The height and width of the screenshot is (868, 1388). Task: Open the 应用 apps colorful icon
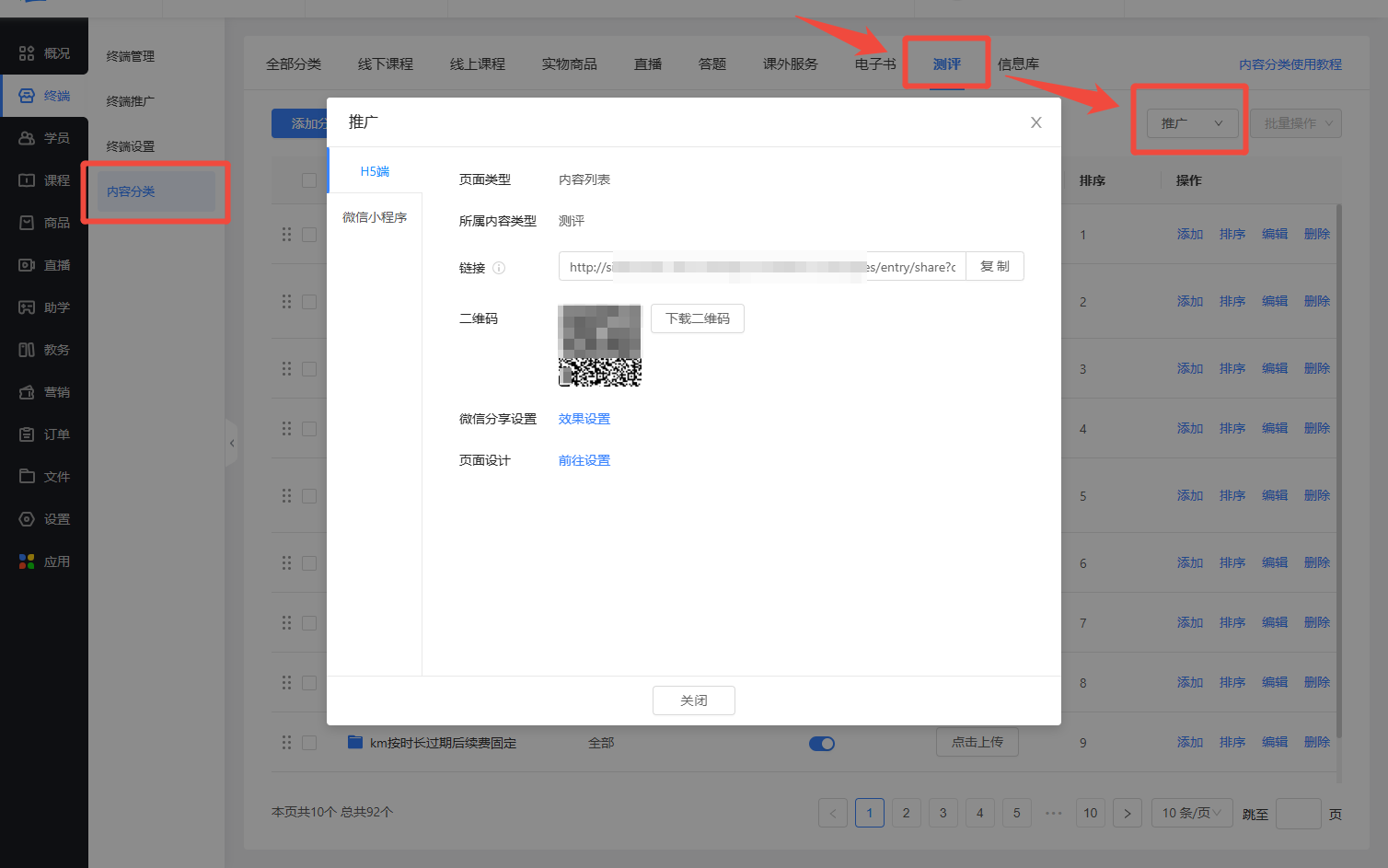coord(27,561)
